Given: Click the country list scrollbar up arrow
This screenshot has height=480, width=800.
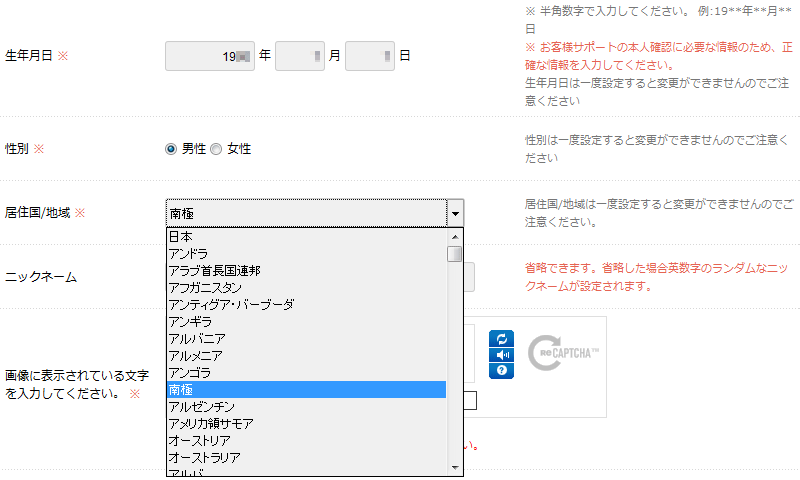Looking at the screenshot, I should 455,236.
